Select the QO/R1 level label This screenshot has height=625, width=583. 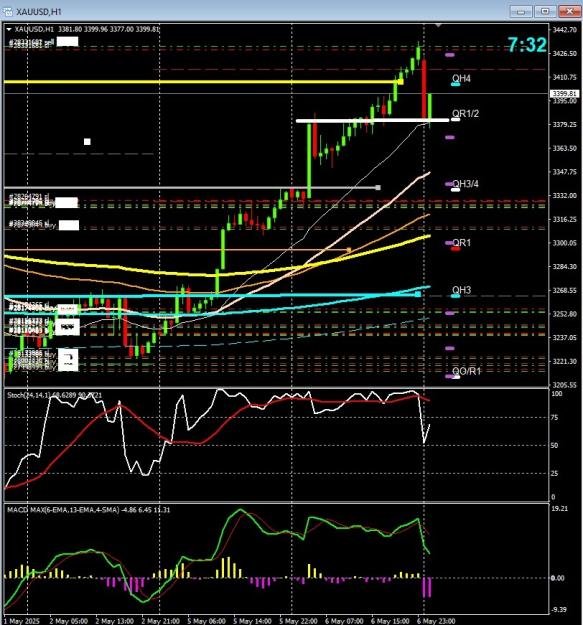[x=466, y=371]
